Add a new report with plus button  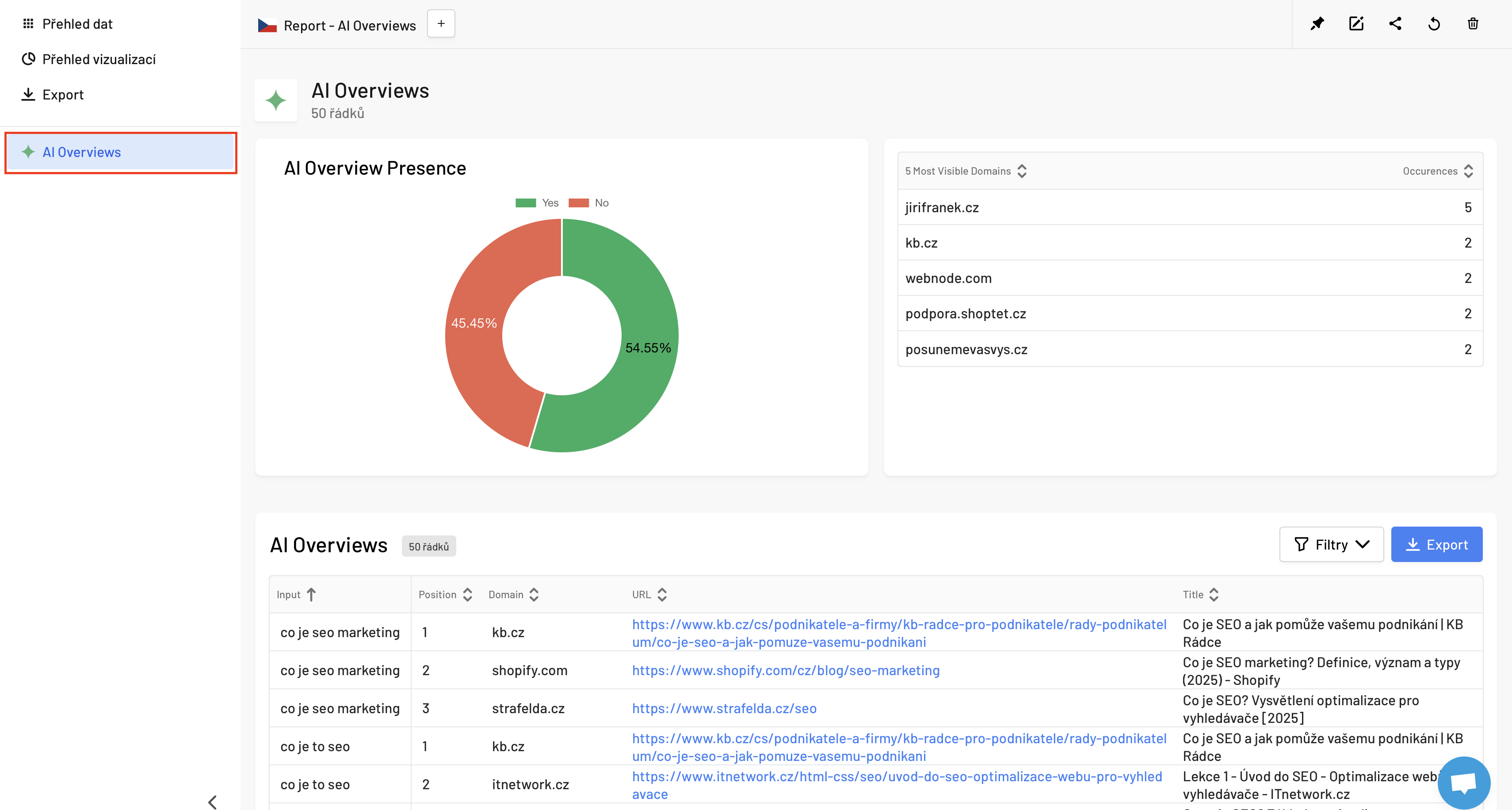441,24
